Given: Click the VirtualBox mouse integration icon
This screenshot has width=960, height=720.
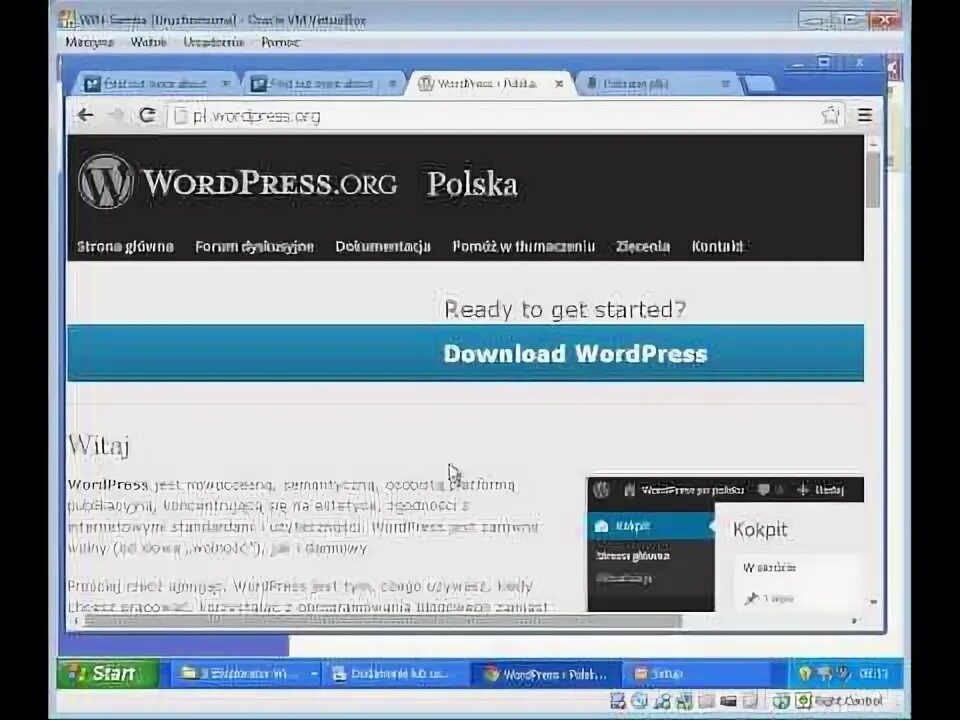Looking at the screenshot, I should tap(781, 700).
